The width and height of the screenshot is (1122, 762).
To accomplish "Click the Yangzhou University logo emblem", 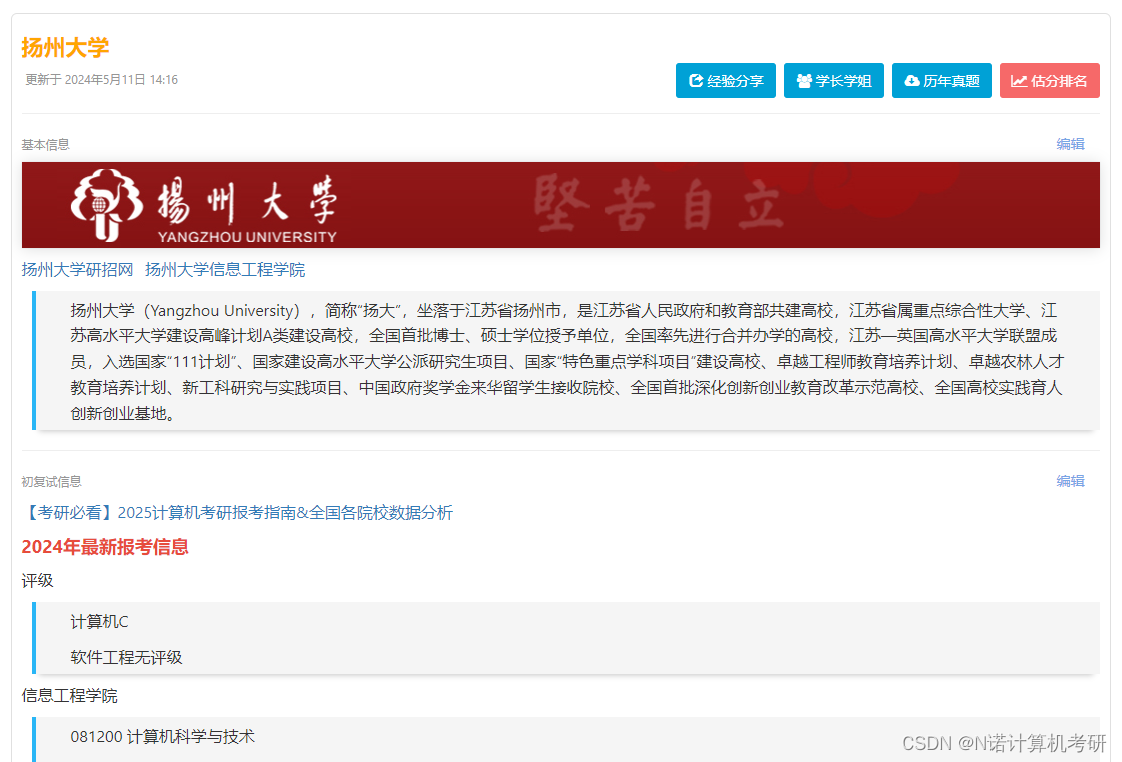I will pyautogui.click(x=107, y=205).
